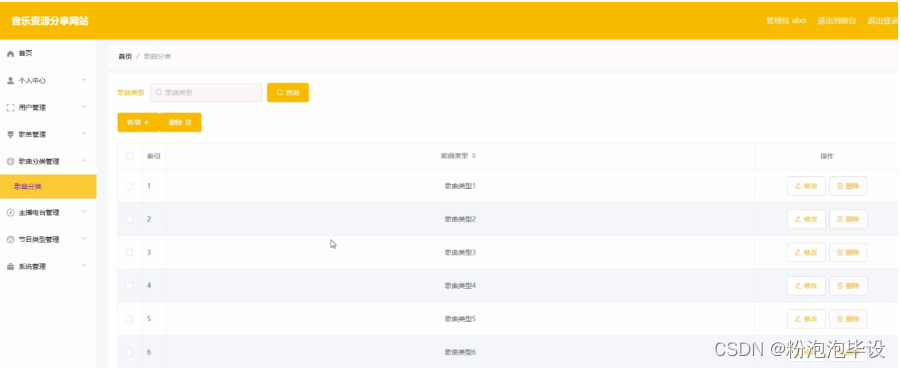901x368 pixels.
Task: Open 管理员 abo in the top bar
Action: pyautogui.click(x=786, y=21)
